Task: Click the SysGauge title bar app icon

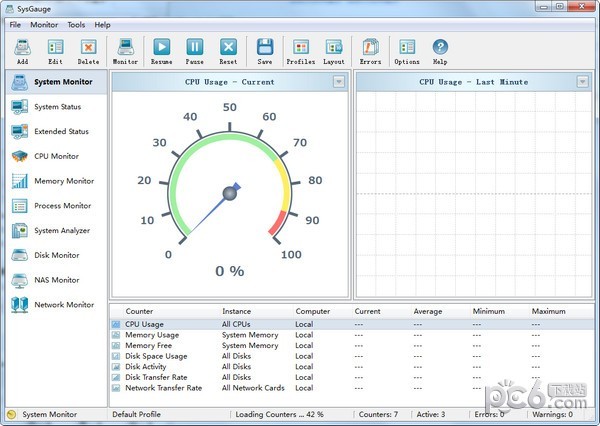Action: (10, 8)
